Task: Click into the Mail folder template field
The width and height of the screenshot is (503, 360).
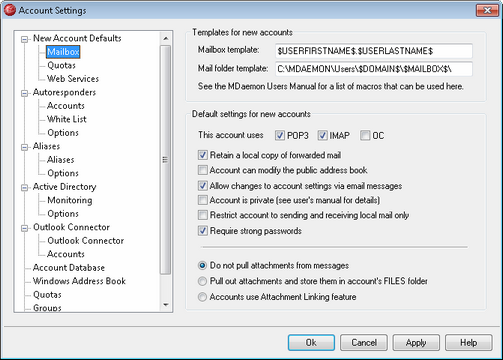Action: (x=374, y=69)
